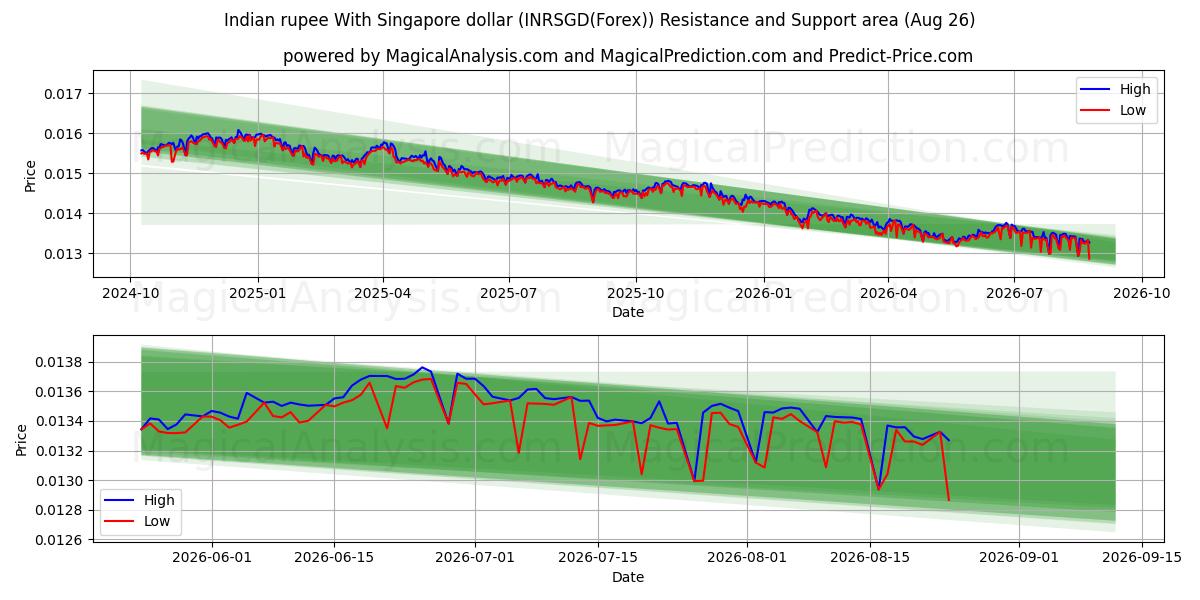Click the top chart y-axis label 0.015
Viewport: 1200px width, 600px height.
[63, 174]
